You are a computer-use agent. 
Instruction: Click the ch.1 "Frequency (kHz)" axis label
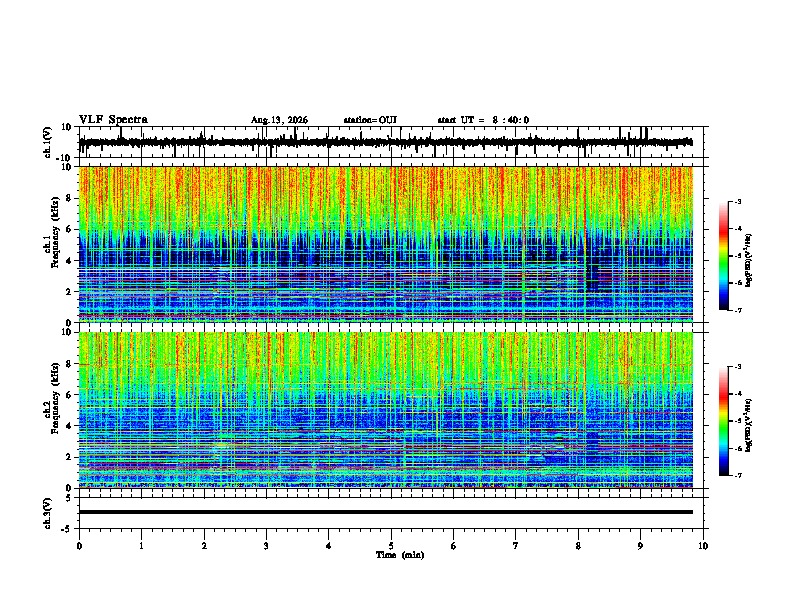pos(55,232)
